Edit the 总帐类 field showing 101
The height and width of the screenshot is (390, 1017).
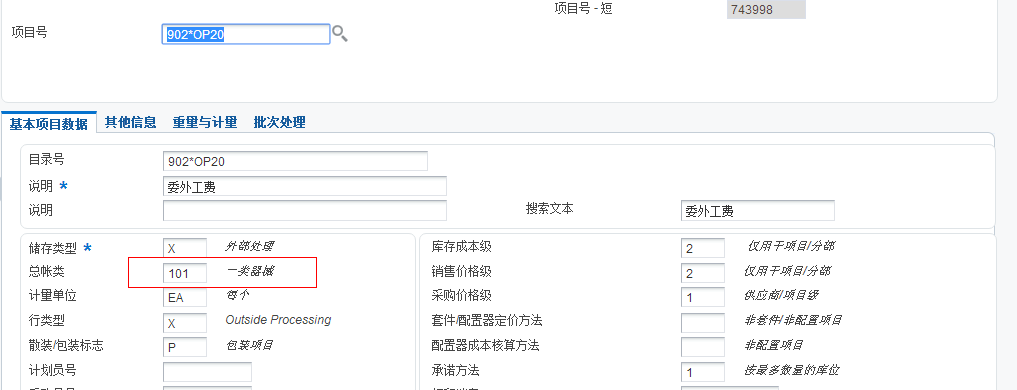(x=185, y=273)
